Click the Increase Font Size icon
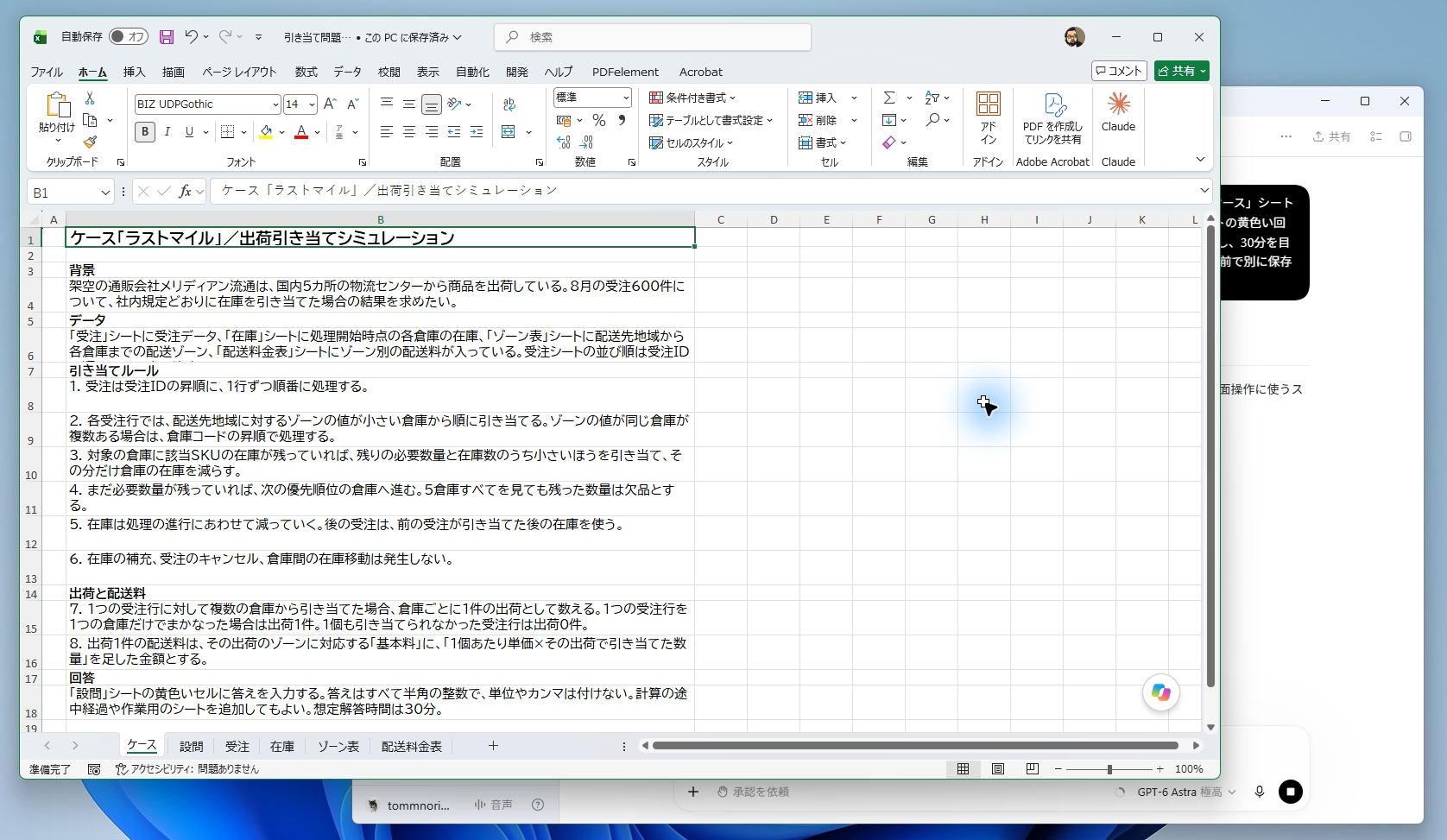 (x=330, y=104)
